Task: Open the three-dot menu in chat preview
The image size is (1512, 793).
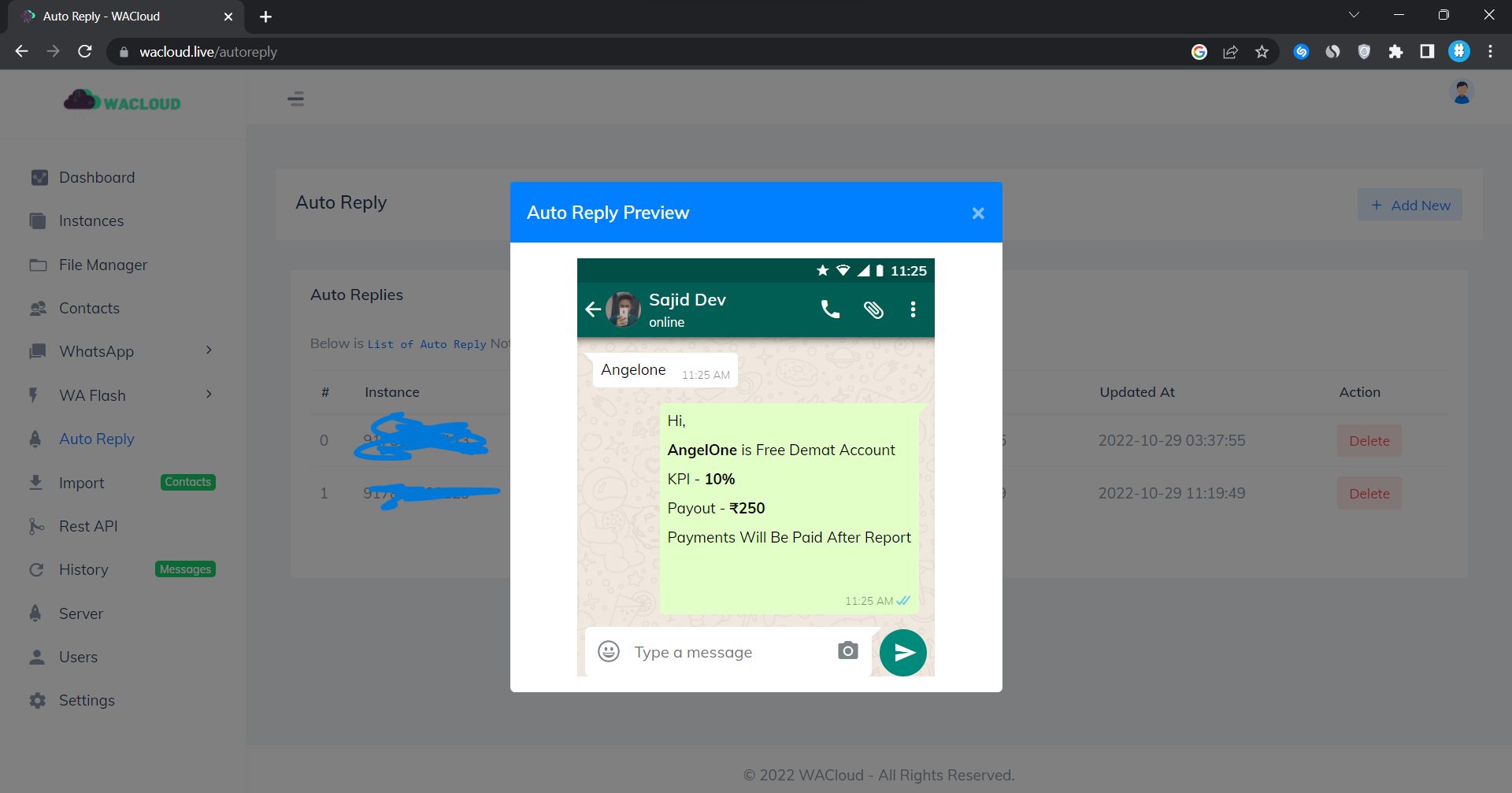Action: click(913, 309)
